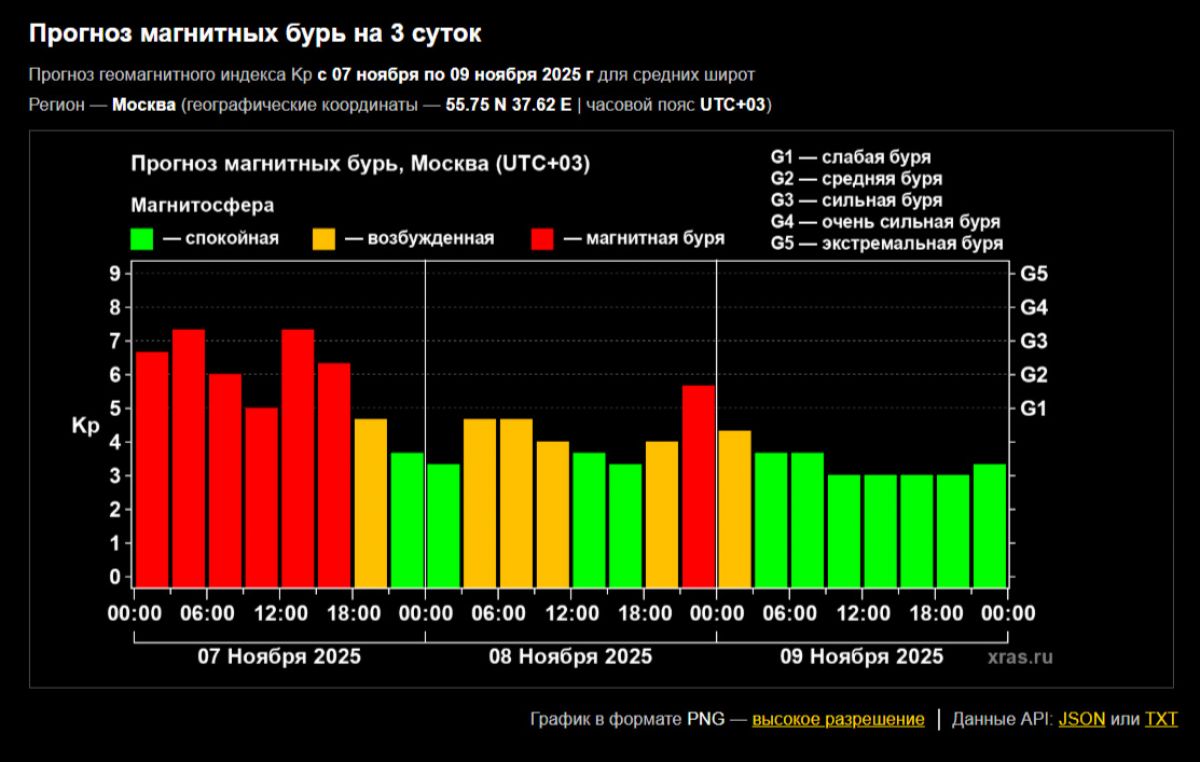This screenshot has height=762, width=1200.
Task: Click the "Прогноз магнитных бурь на 3 суток" heading
Action: coord(255,34)
